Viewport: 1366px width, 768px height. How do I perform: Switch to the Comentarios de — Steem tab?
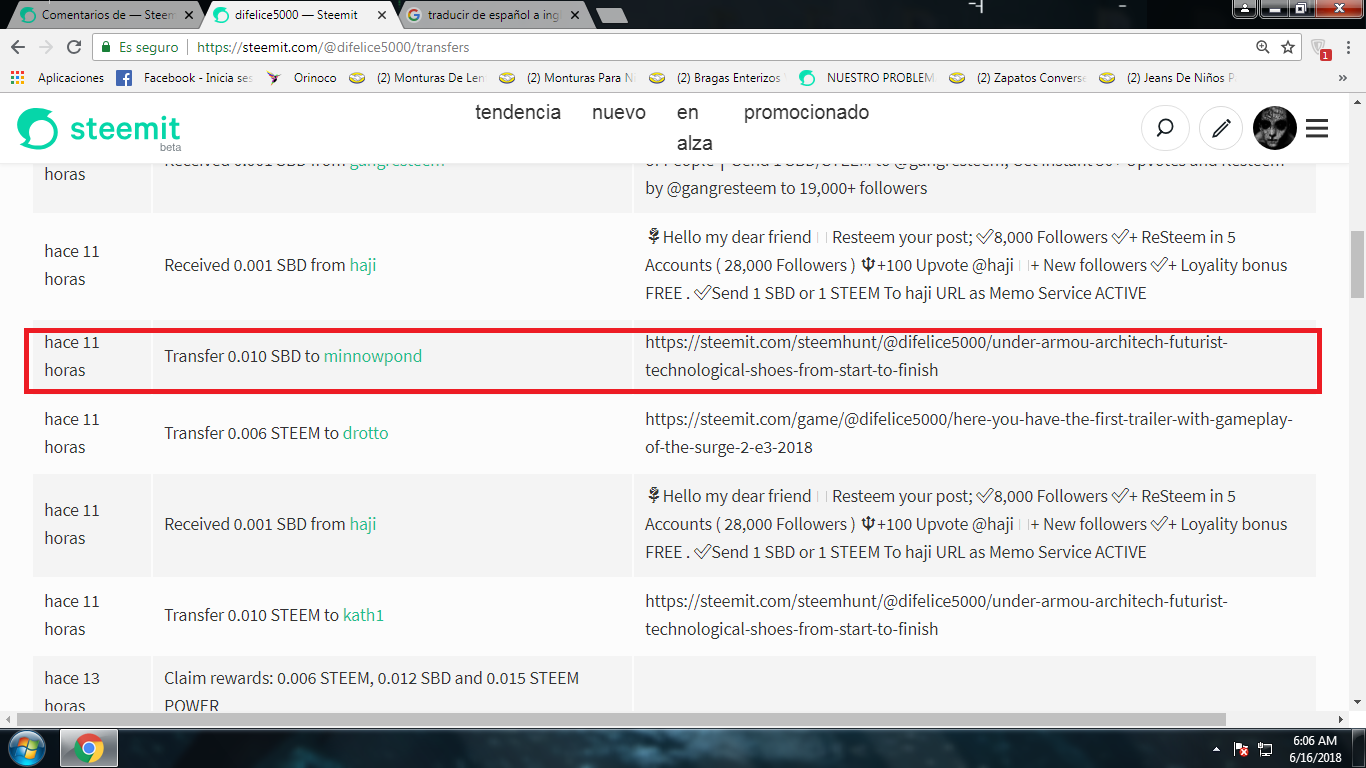point(105,15)
